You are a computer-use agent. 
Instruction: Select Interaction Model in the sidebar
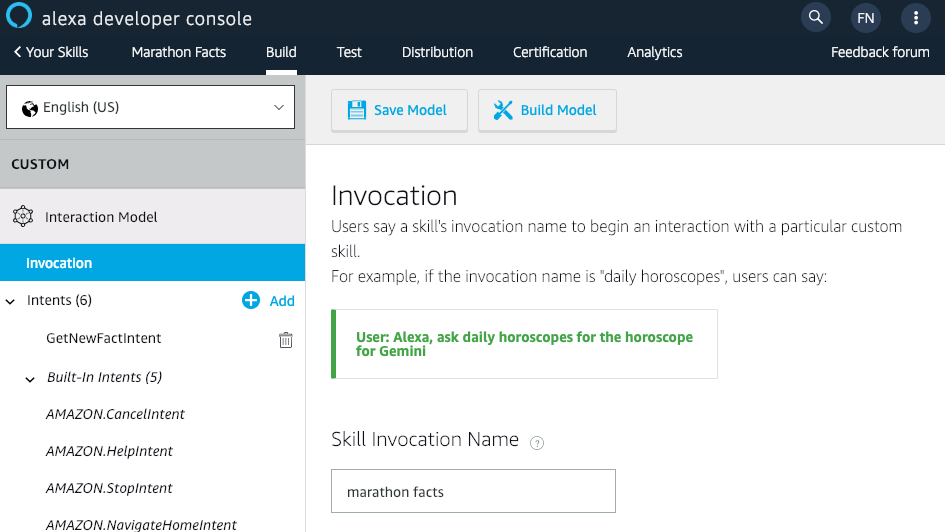[x=152, y=217]
